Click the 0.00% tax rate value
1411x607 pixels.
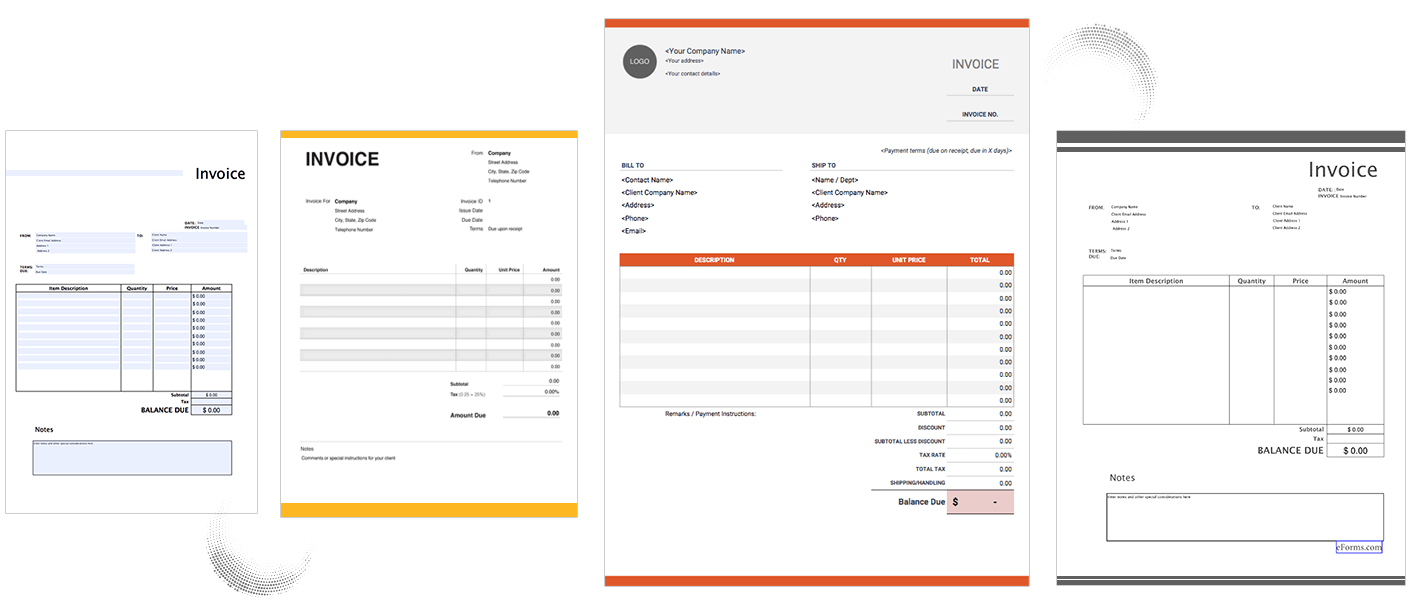coord(1003,455)
